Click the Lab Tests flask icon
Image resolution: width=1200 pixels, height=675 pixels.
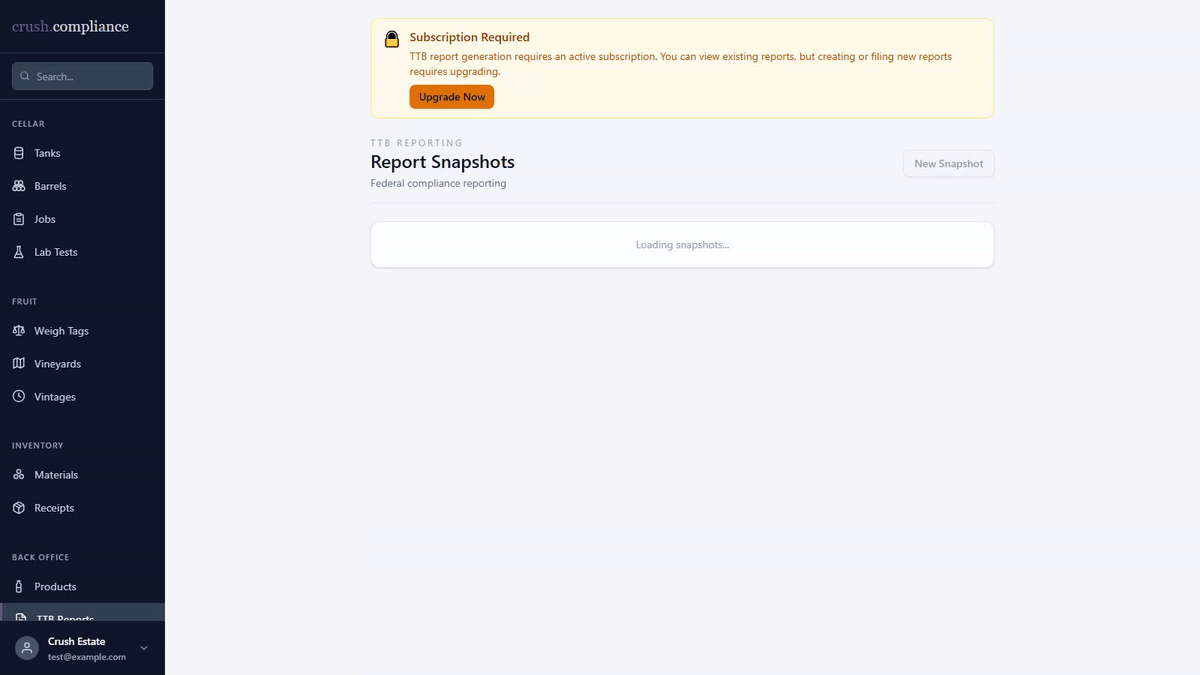[x=18, y=252]
